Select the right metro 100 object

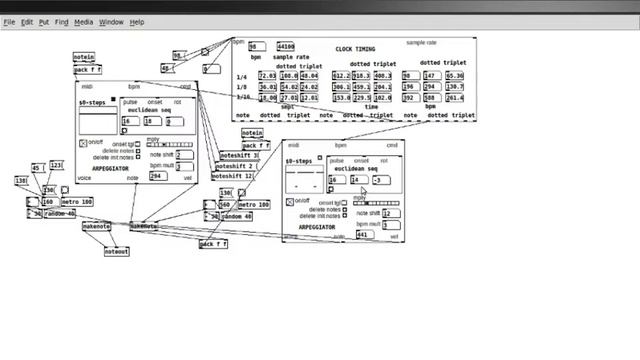[x=254, y=205]
